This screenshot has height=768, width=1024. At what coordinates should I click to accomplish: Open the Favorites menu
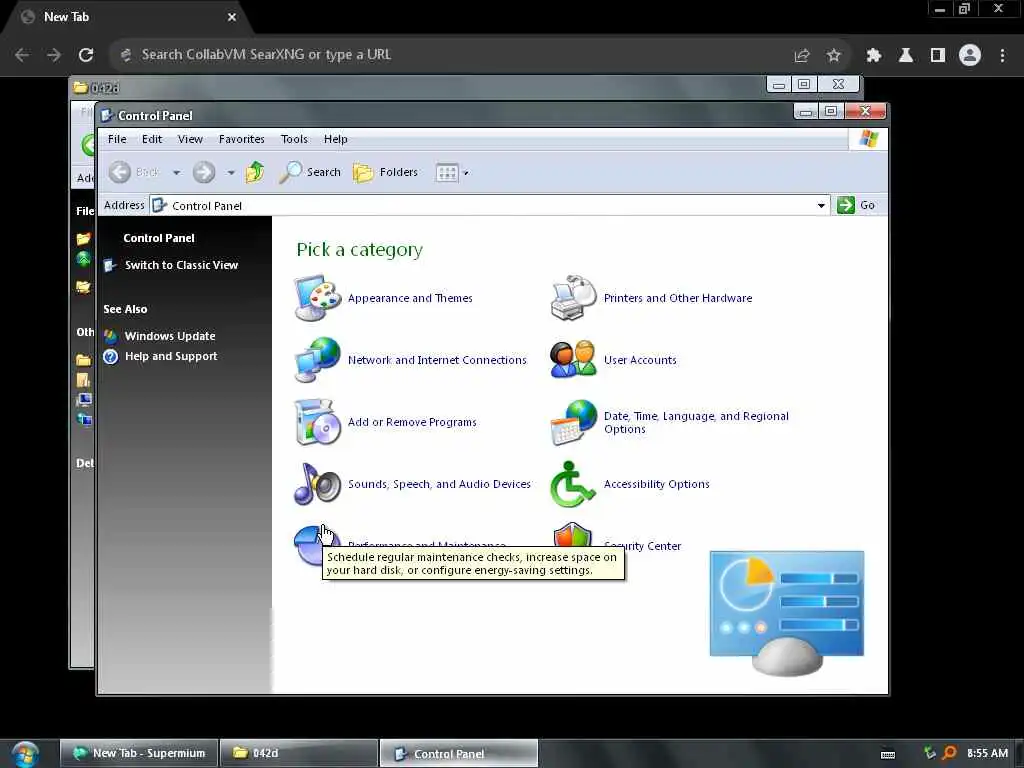coord(242,139)
